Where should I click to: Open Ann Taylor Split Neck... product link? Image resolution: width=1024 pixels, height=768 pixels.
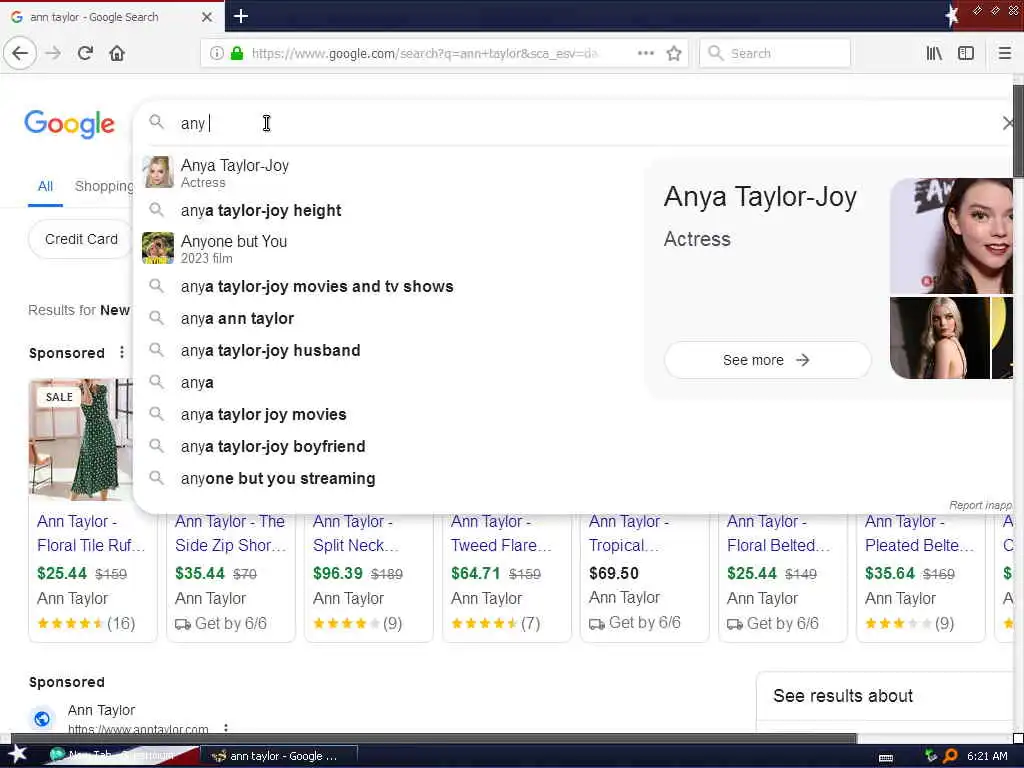355,533
